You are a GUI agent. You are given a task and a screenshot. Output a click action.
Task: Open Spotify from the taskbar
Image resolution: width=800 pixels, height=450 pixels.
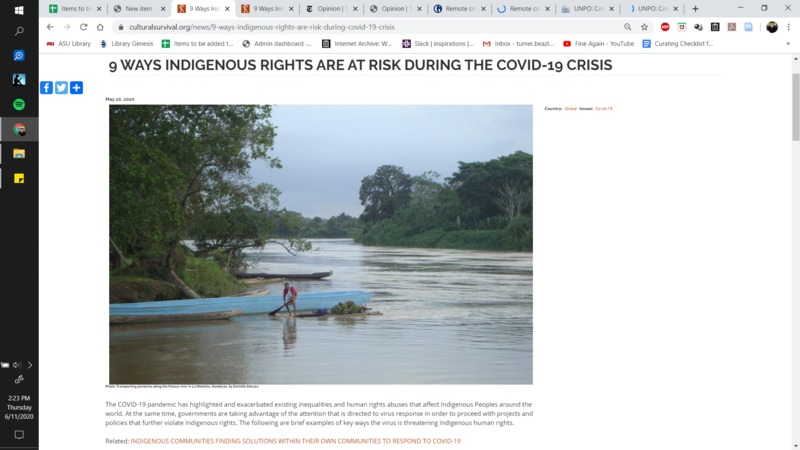point(19,105)
